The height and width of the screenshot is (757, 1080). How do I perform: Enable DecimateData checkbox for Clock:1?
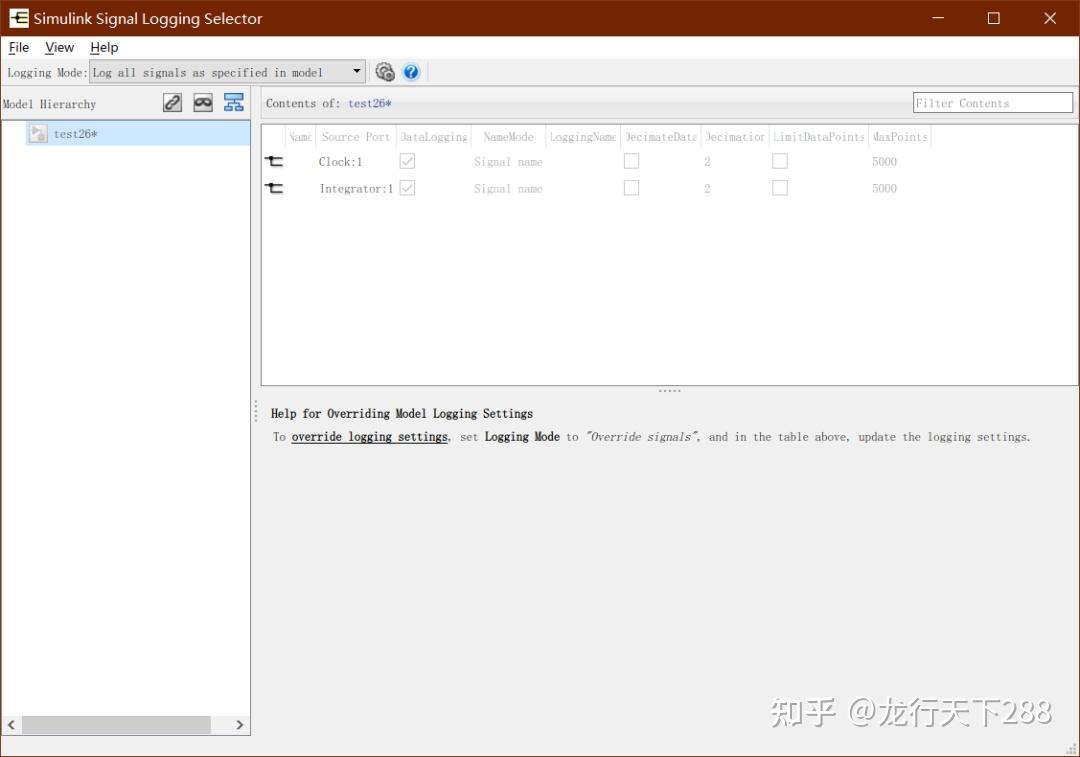coord(631,161)
